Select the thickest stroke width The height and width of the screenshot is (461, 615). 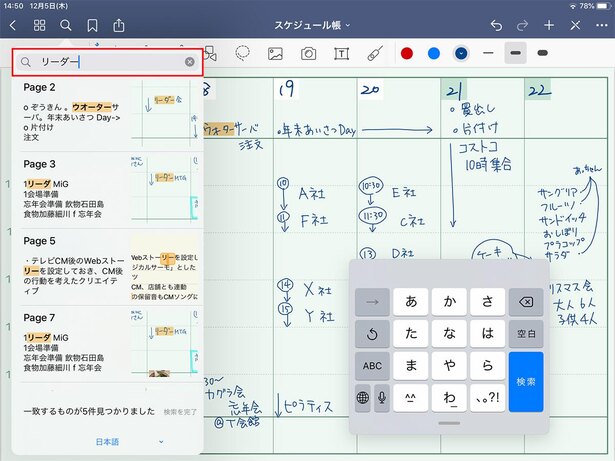pos(542,53)
